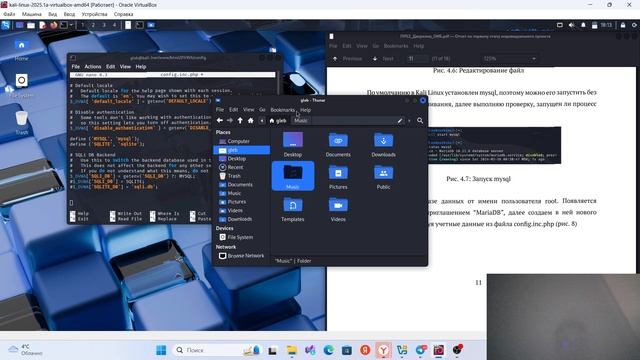640x360 pixels.
Task: Select Browse Network in Thunar sidebar
Action: pos(242,256)
